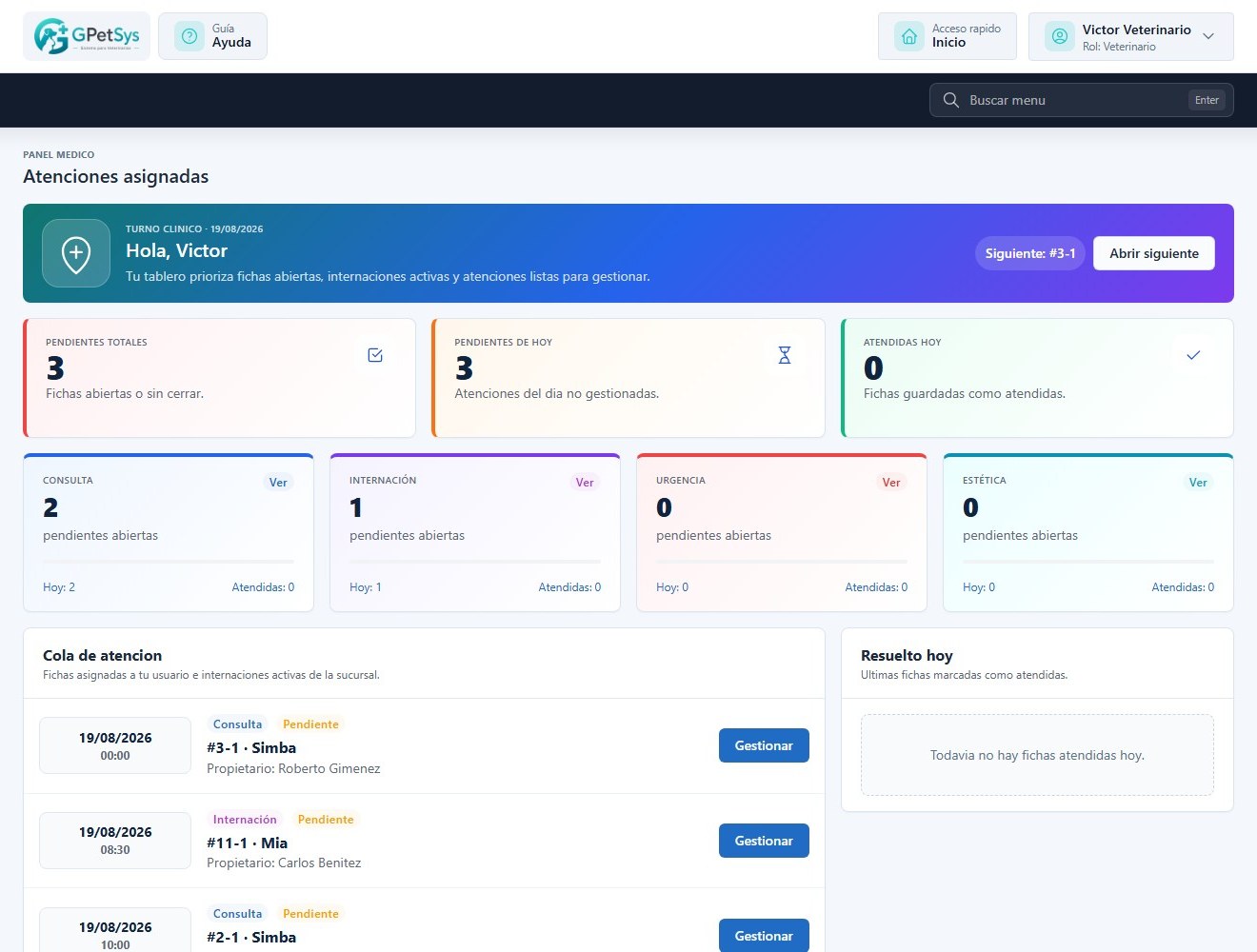Click the magnifier icon in Buscar menu
This screenshot has height=952, width=1257.
950,100
